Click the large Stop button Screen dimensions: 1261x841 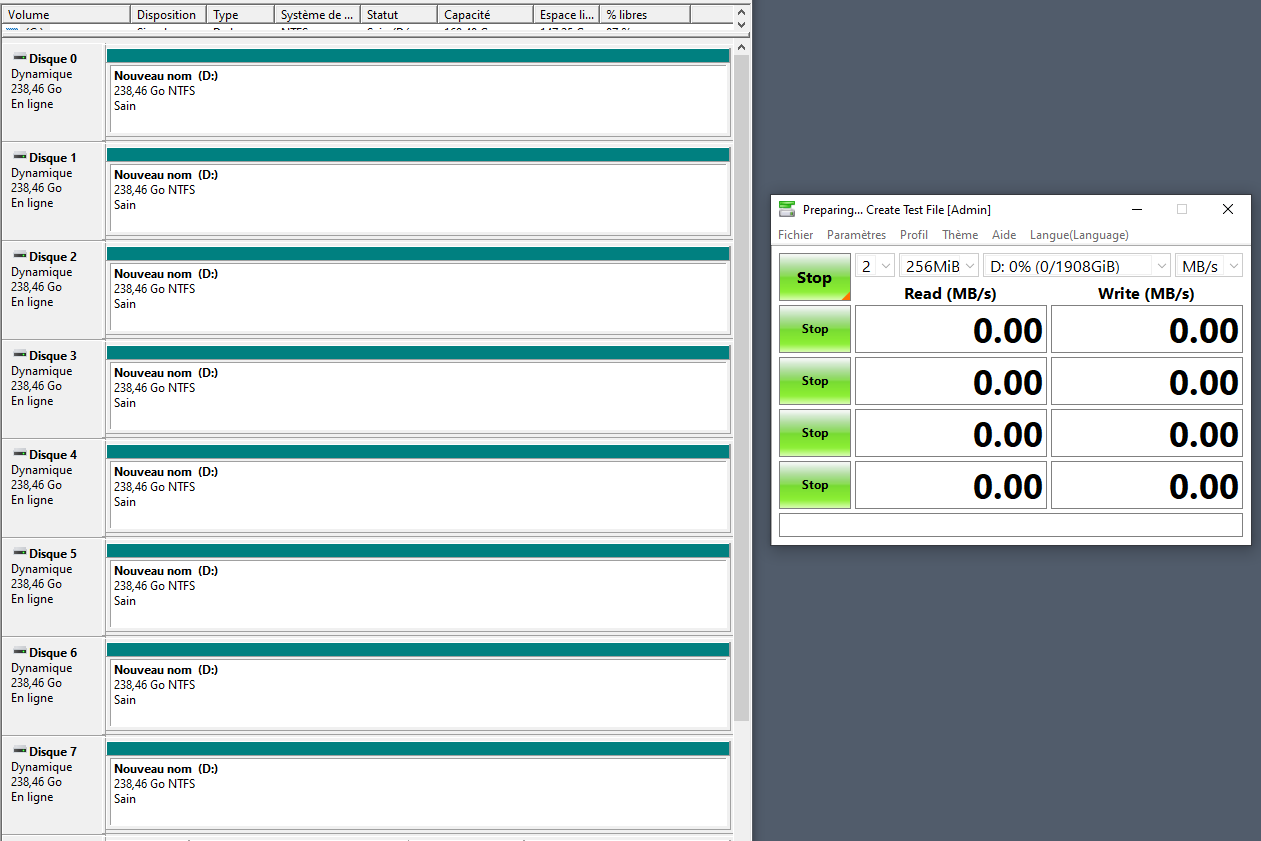[x=814, y=278]
